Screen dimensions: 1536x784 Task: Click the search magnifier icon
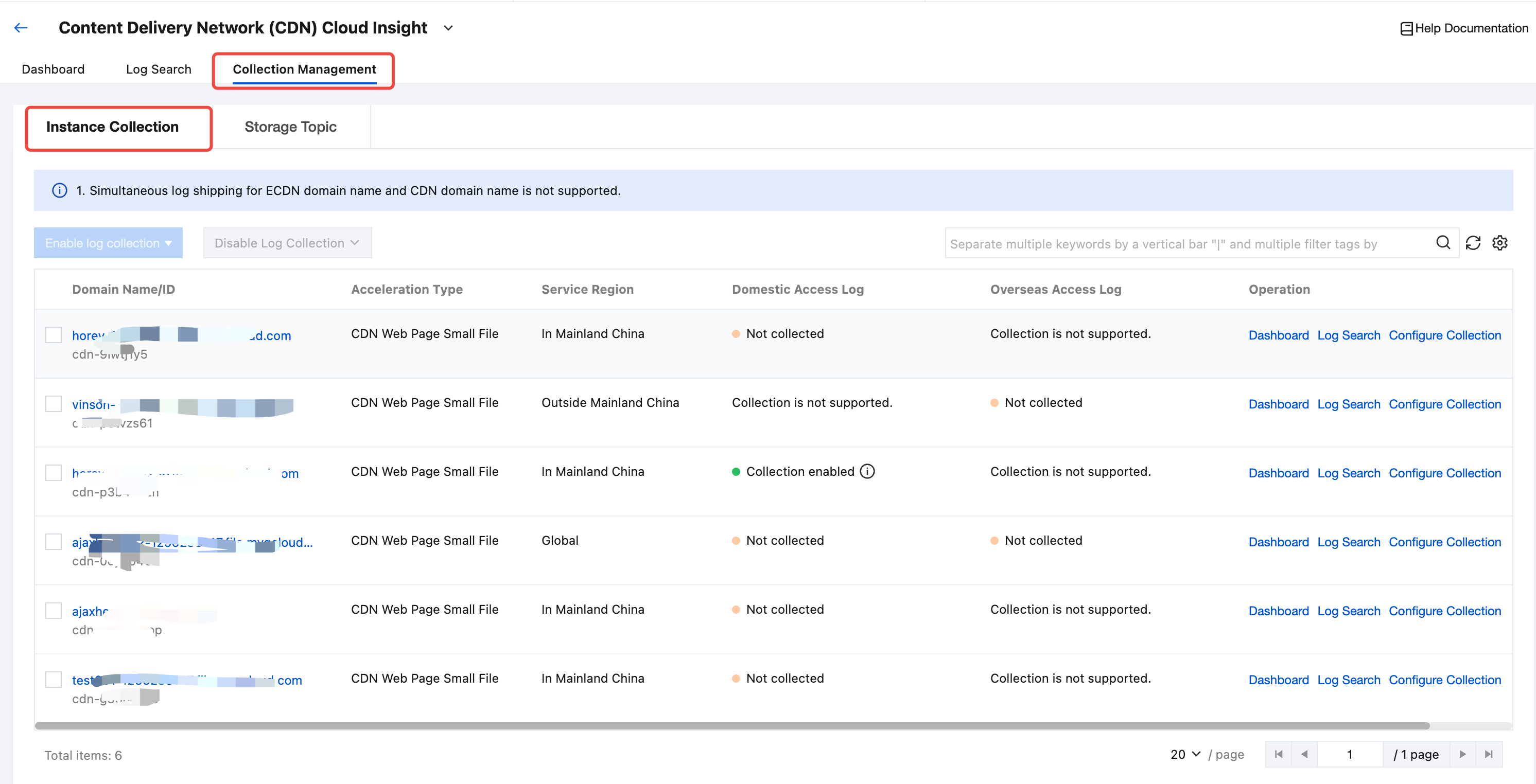coord(1442,242)
